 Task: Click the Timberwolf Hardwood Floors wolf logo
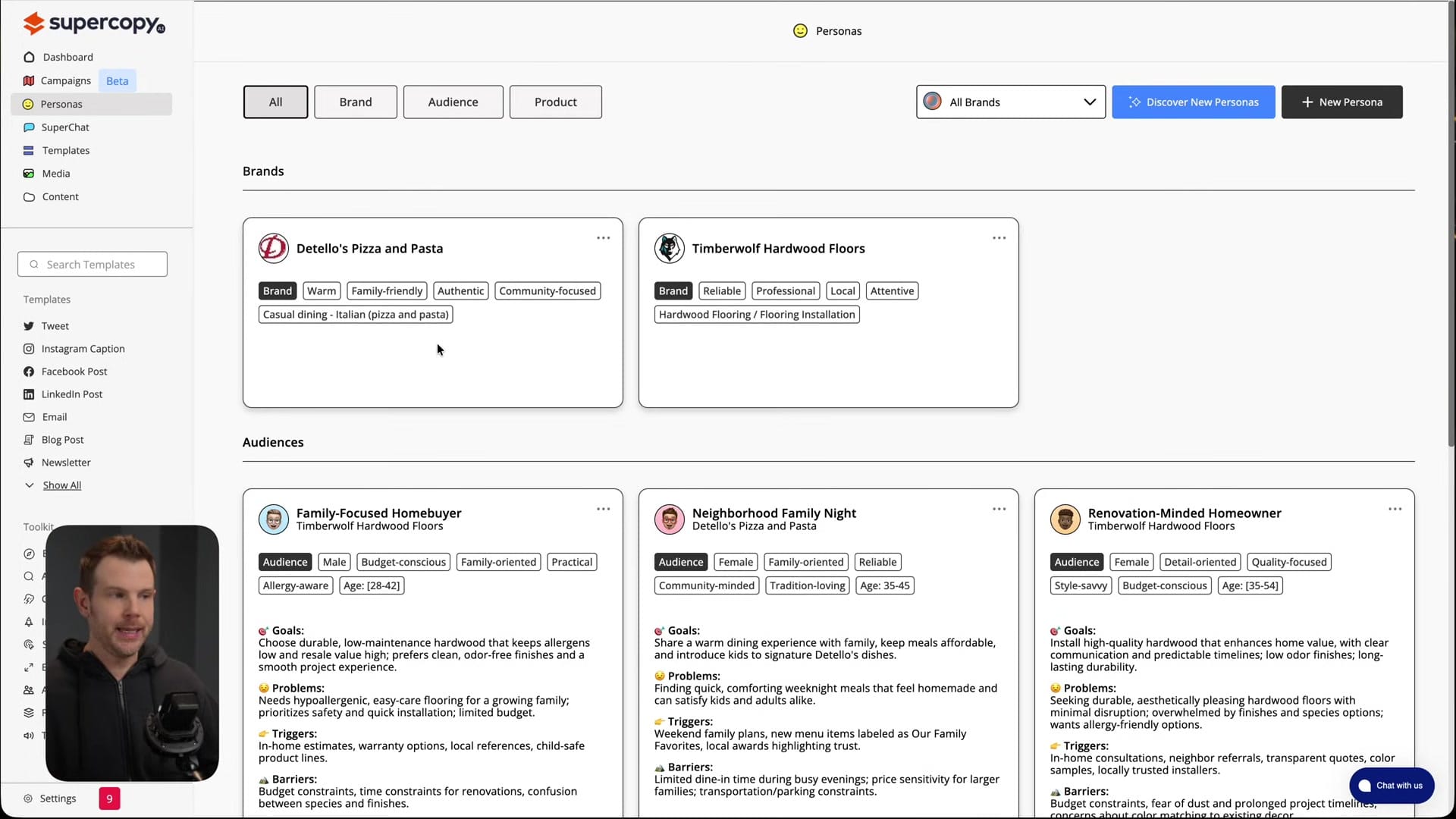tap(669, 248)
